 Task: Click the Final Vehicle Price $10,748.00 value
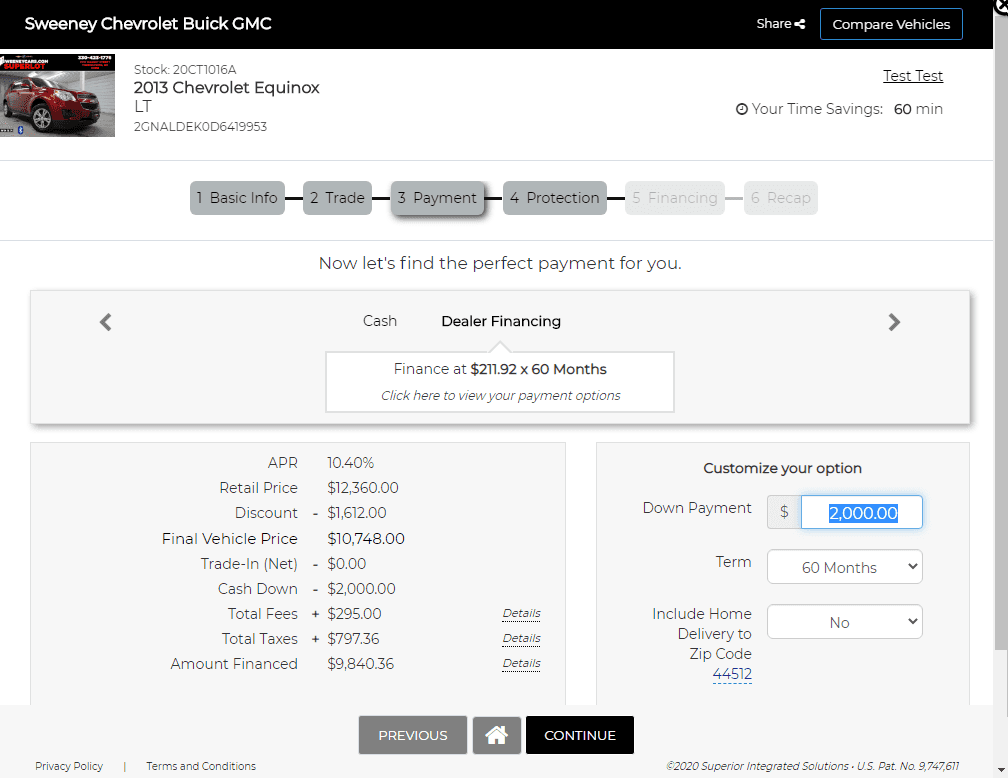click(x=366, y=539)
